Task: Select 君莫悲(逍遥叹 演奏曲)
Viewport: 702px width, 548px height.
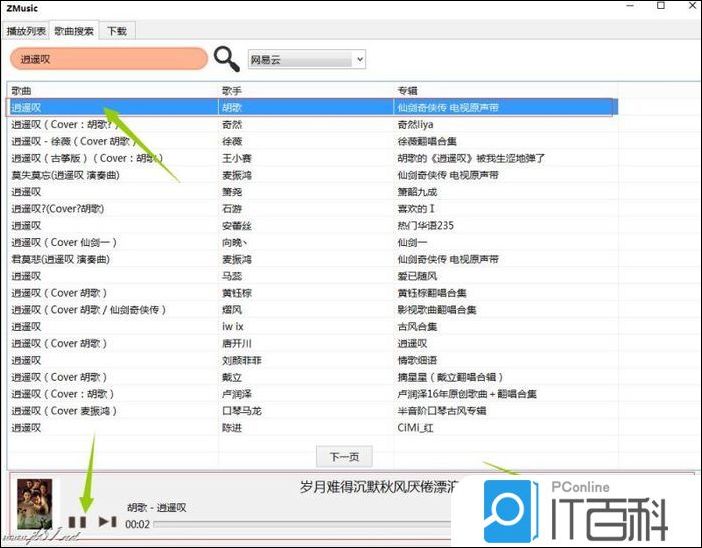Action: pos(312,259)
